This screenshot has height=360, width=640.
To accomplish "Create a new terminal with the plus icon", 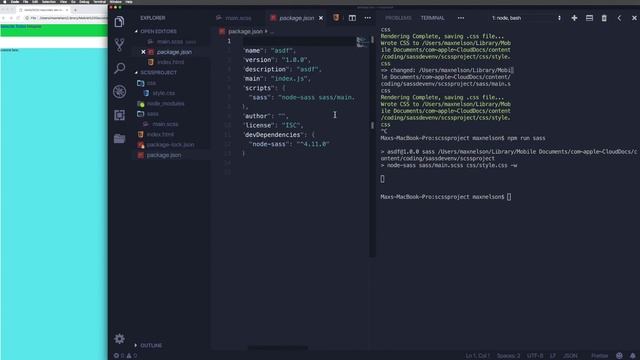I will (x=574, y=18).
